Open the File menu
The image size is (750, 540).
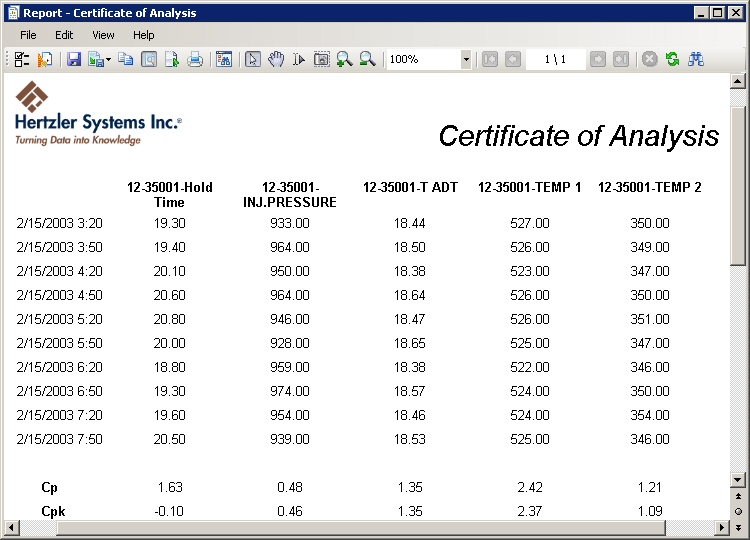[x=28, y=35]
